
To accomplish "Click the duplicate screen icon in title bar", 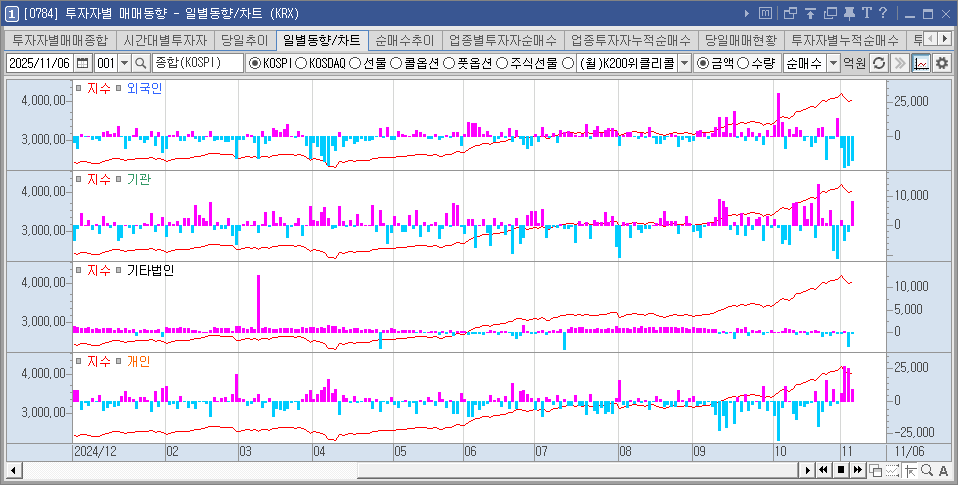I will [x=830, y=13].
